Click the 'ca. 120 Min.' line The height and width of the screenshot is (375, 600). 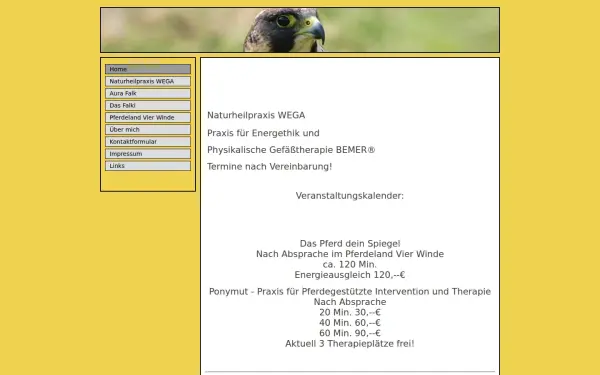(x=350, y=264)
